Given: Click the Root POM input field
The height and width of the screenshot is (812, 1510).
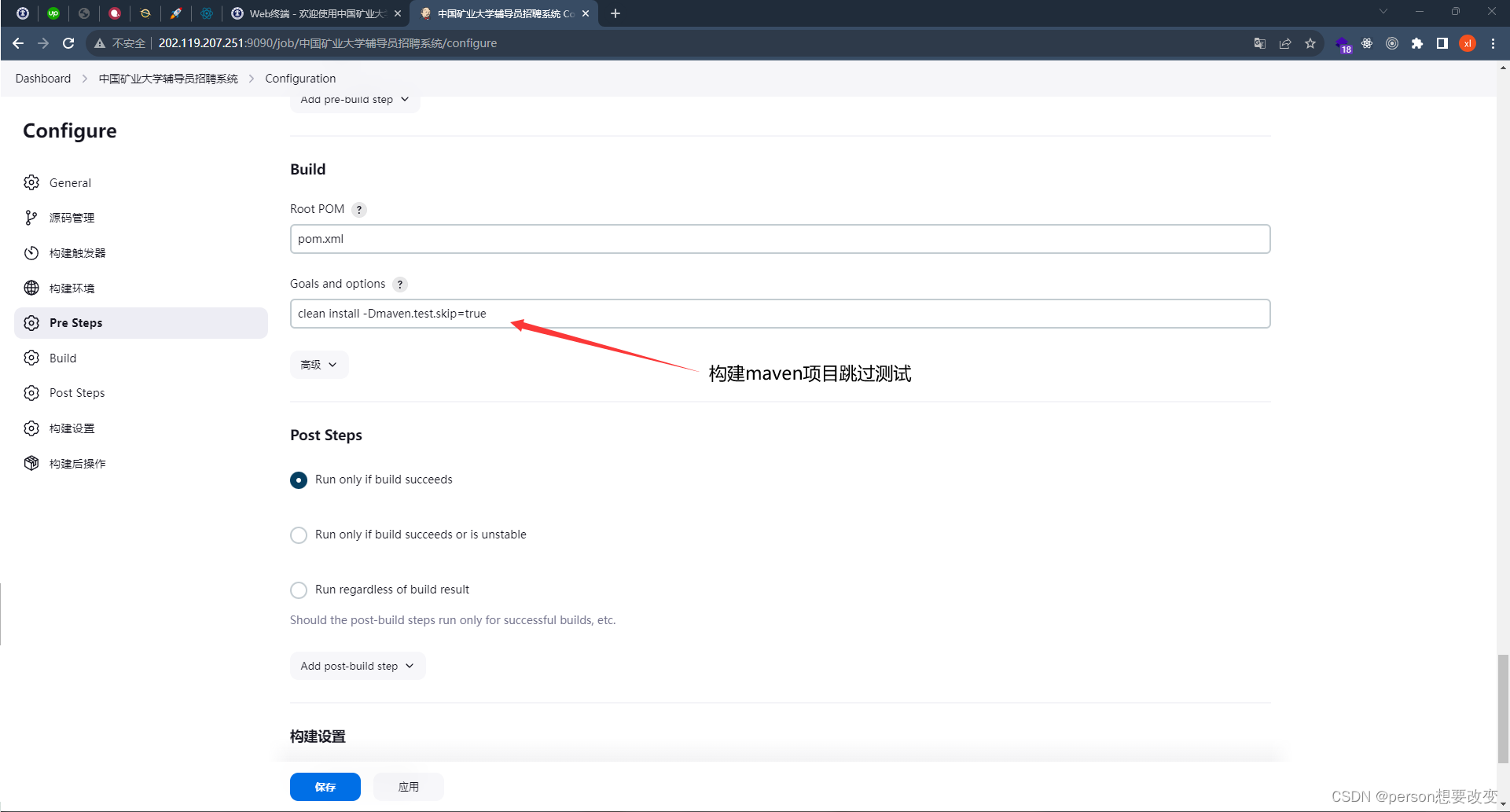Looking at the screenshot, I should tap(780, 239).
